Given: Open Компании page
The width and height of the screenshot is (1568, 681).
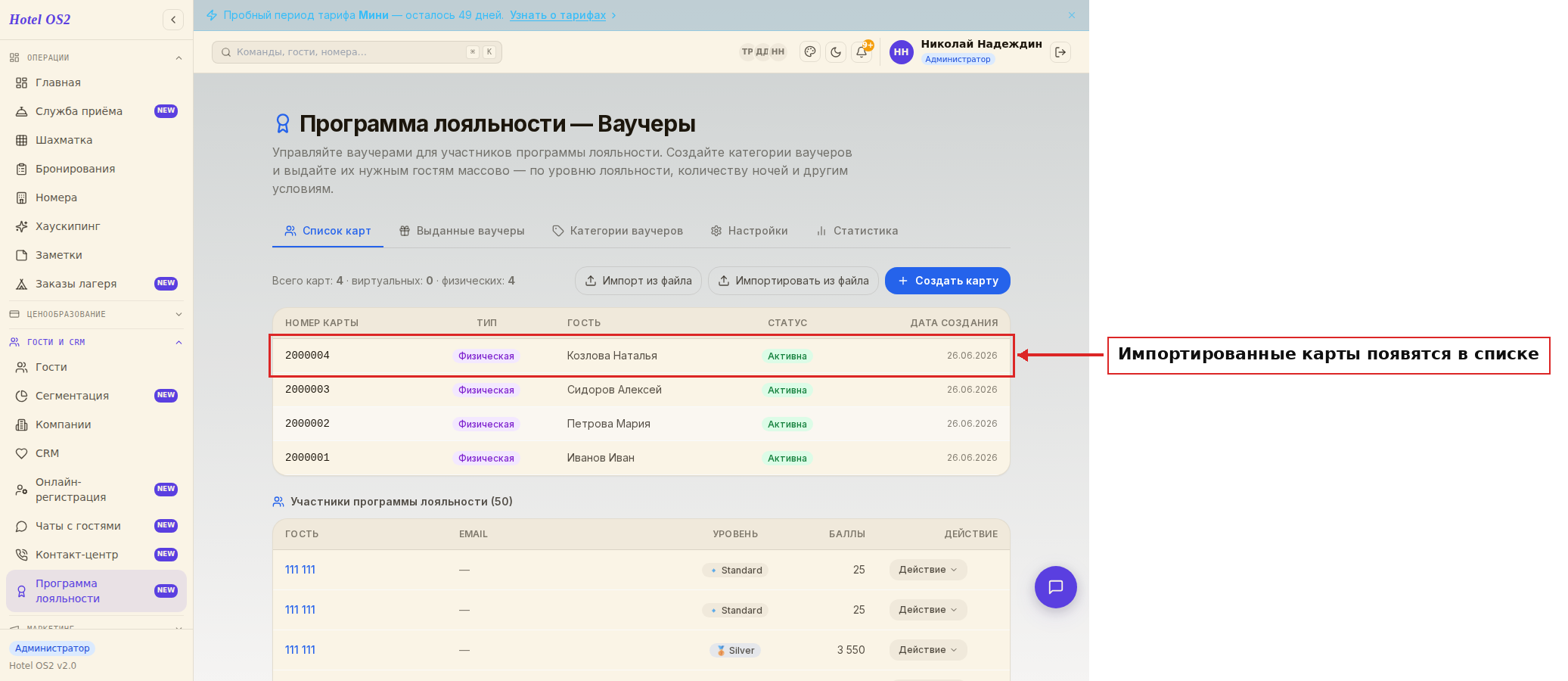Looking at the screenshot, I should (96, 424).
